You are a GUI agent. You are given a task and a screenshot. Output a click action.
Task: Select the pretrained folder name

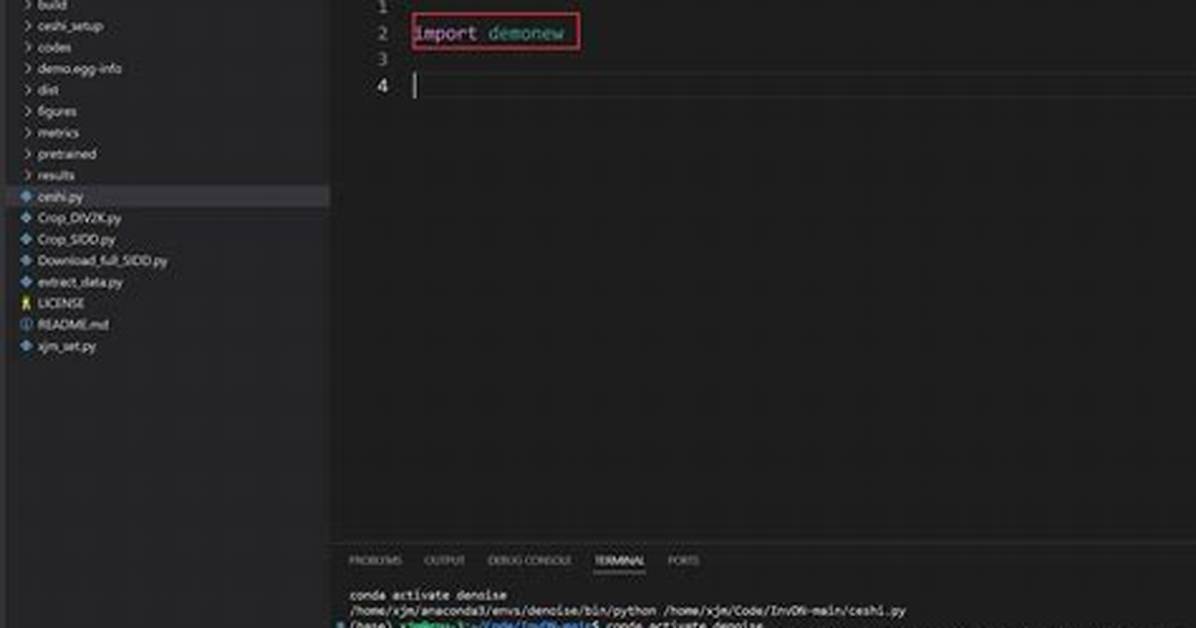[x=67, y=154]
